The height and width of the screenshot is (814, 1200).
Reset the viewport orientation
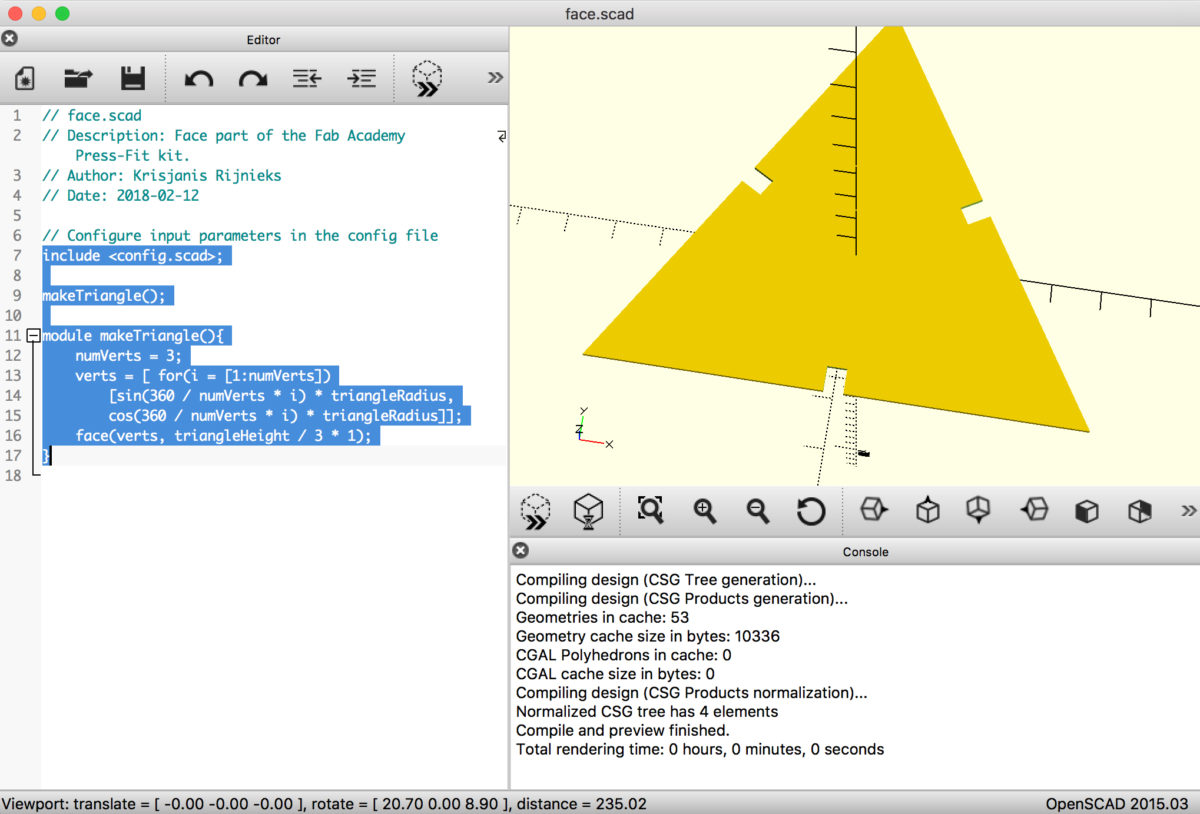(x=811, y=511)
